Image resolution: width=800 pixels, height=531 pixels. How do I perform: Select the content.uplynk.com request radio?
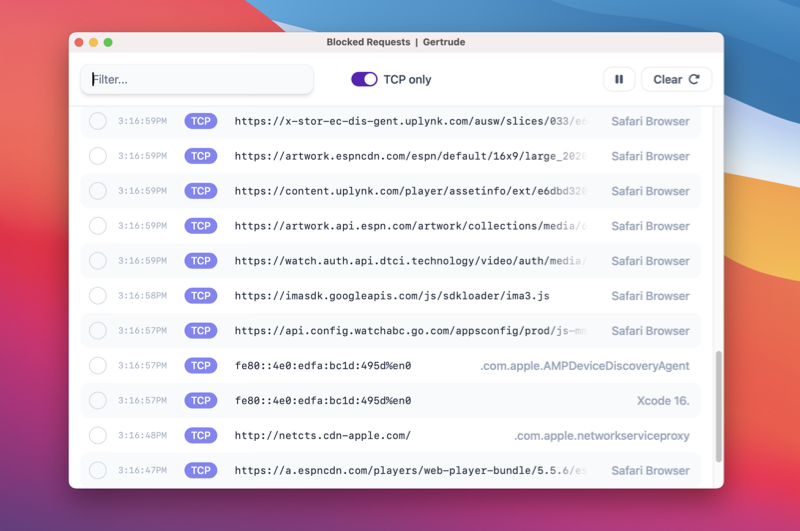(98, 191)
